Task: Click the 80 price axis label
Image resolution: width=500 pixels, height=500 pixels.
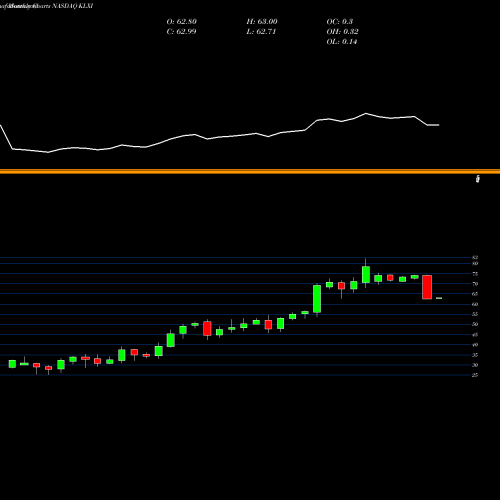Action: (x=475, y=263)
